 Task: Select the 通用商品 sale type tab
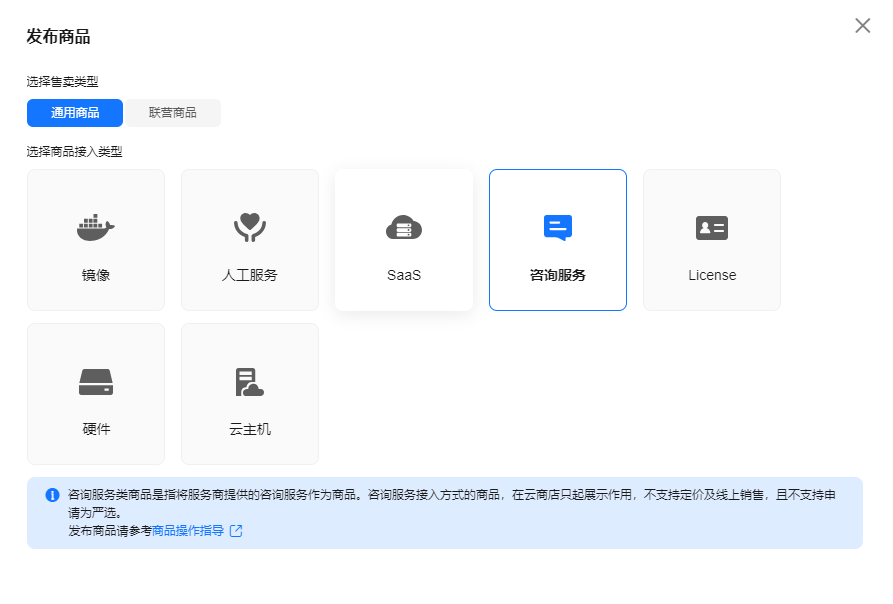tap(75, 113)
